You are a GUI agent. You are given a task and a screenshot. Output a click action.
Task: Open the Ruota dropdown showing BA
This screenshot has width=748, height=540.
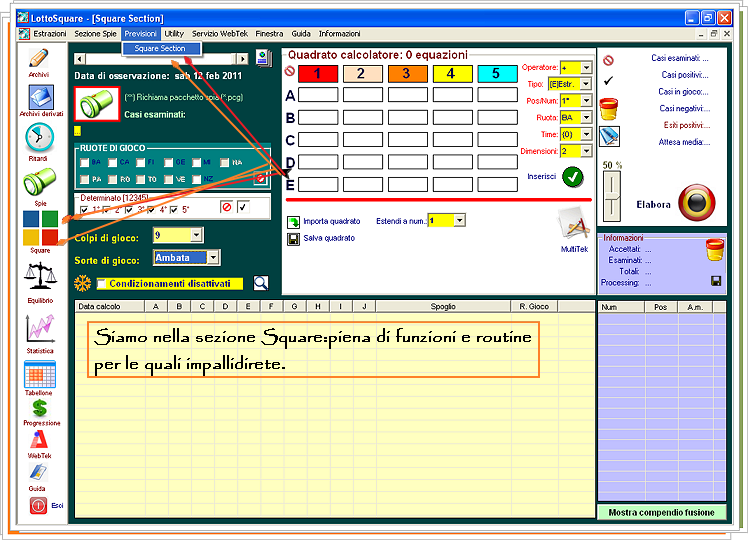point(586,118)
